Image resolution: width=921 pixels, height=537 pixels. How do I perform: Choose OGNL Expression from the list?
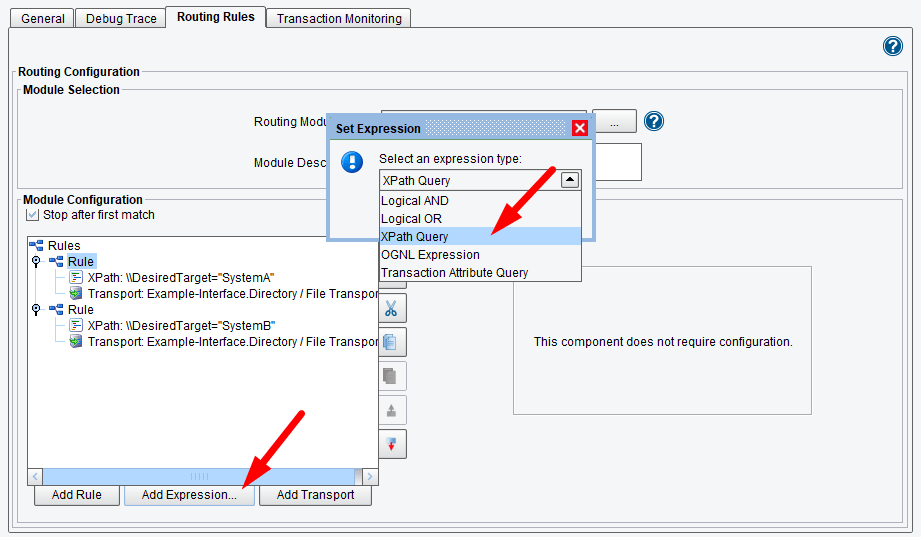[430, 255]
